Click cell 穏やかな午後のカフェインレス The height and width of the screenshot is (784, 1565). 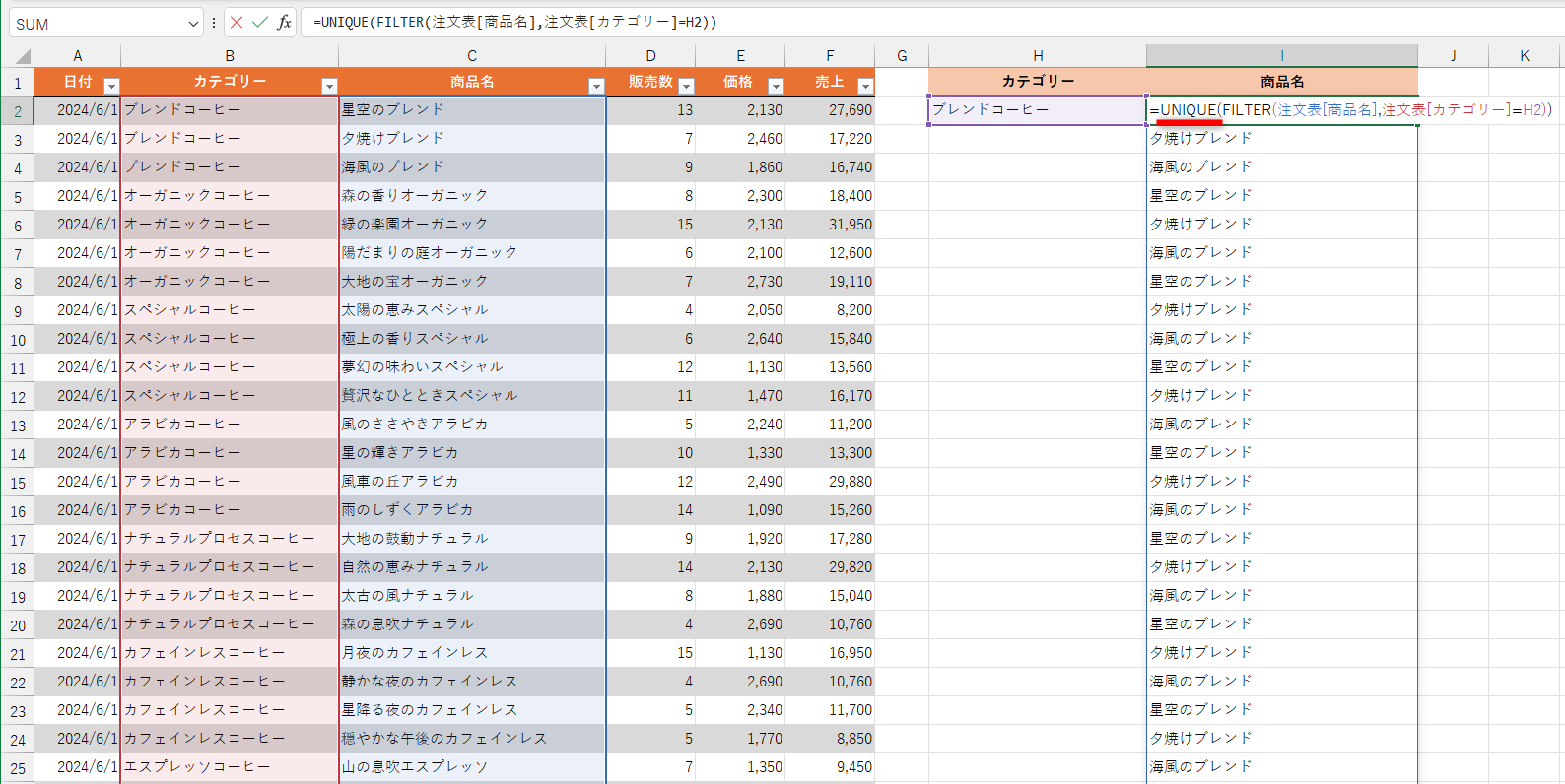click(x=472, y=739)
